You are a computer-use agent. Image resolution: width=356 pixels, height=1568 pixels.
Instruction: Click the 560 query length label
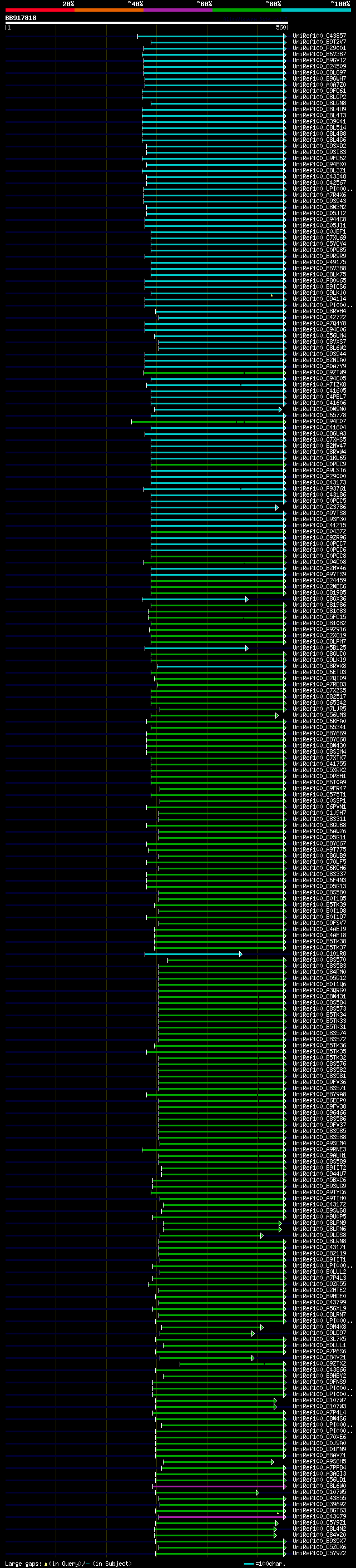[x=280, y=27]
